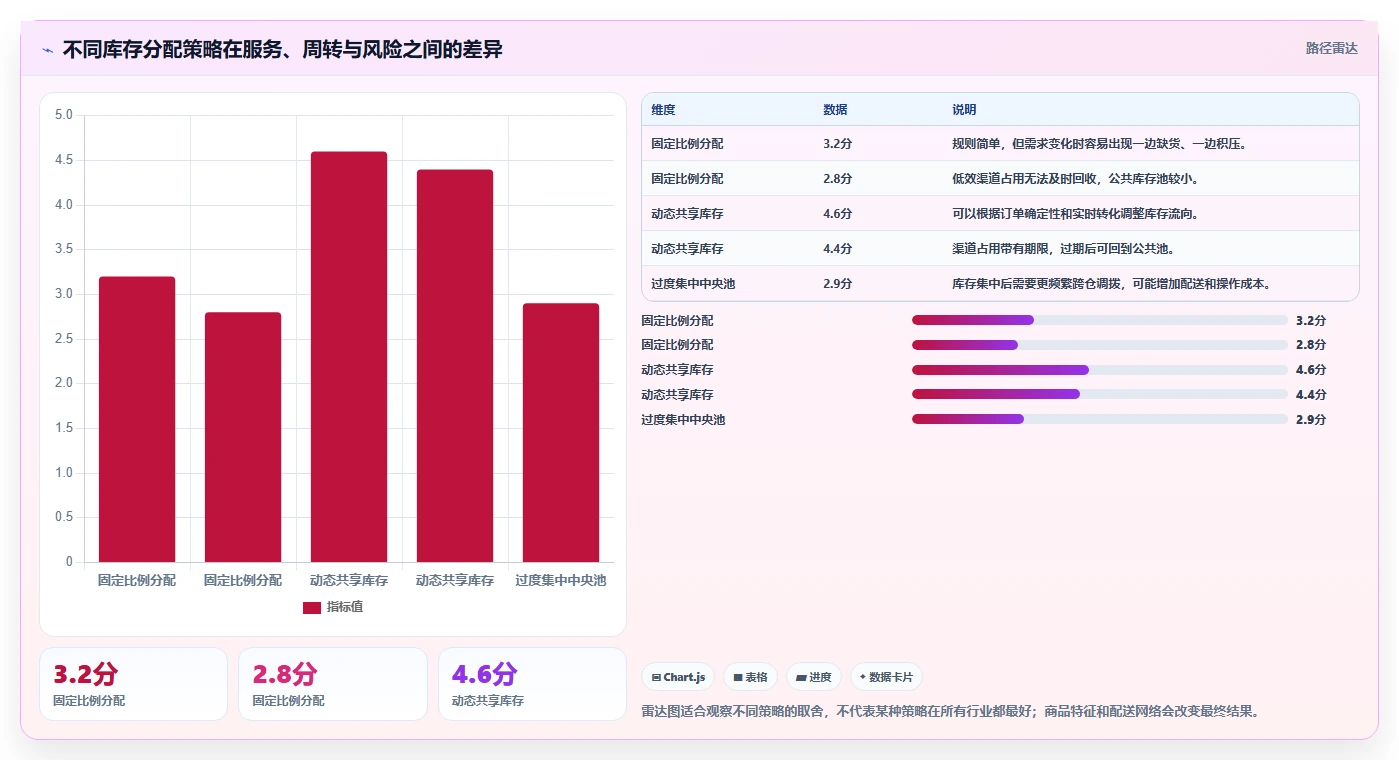Click the 4.4分 progress bar
The height and width of the screenshot is (760, 1399).
click(x=1100, y=395)
